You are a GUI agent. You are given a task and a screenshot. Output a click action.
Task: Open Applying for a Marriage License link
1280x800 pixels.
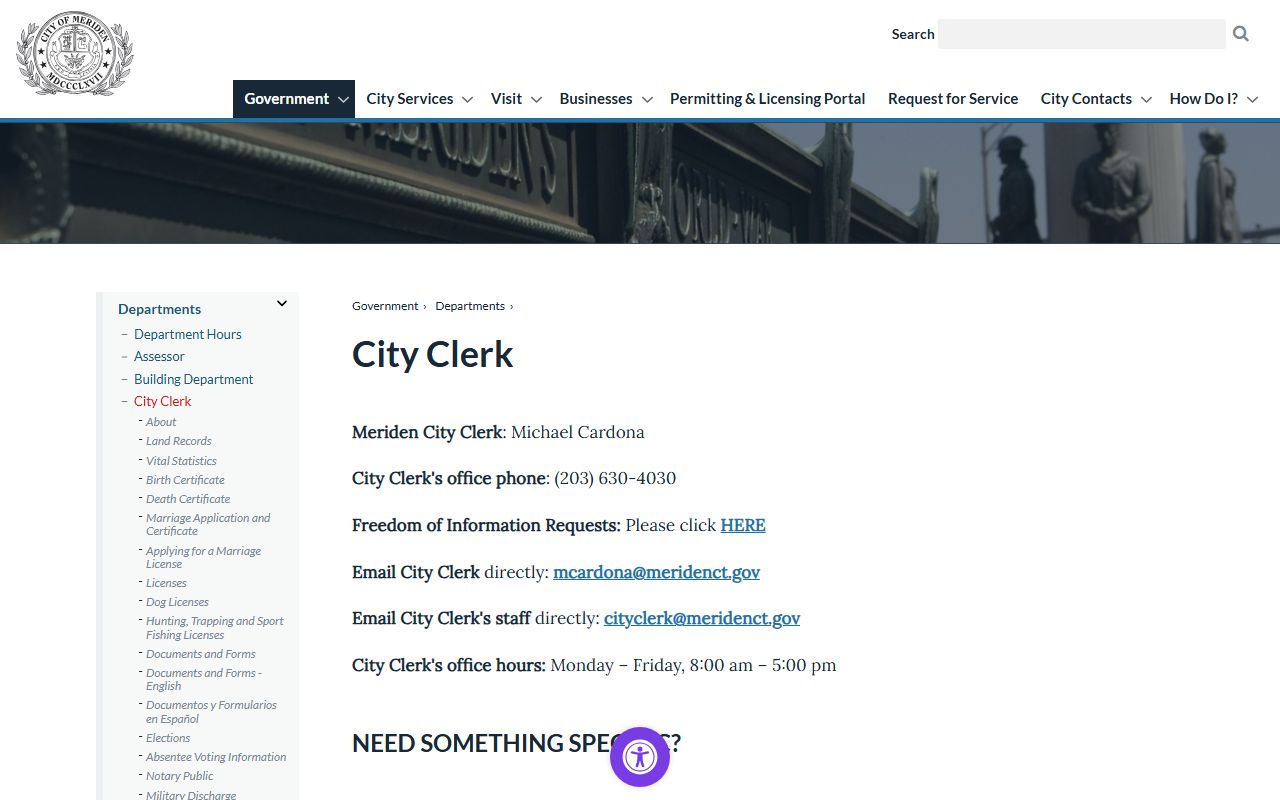(x=203, y=557)
